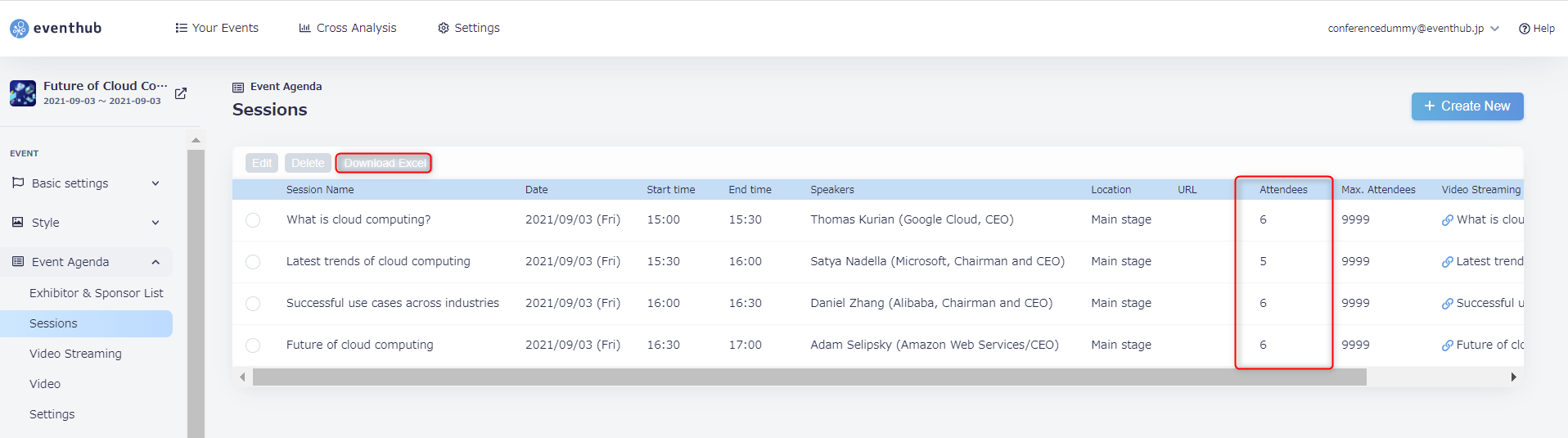
Task: Expand the Basic settings section chevron
Action: tap(155, 183)
